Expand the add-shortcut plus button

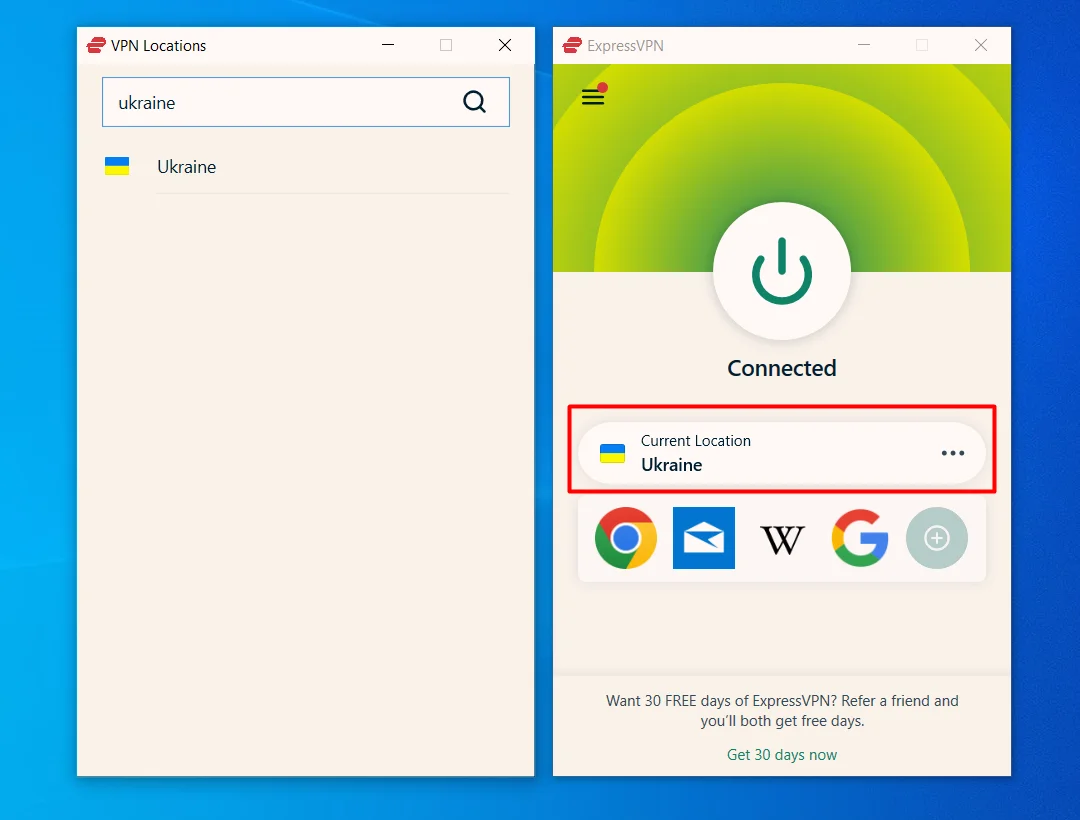(937, 538)
